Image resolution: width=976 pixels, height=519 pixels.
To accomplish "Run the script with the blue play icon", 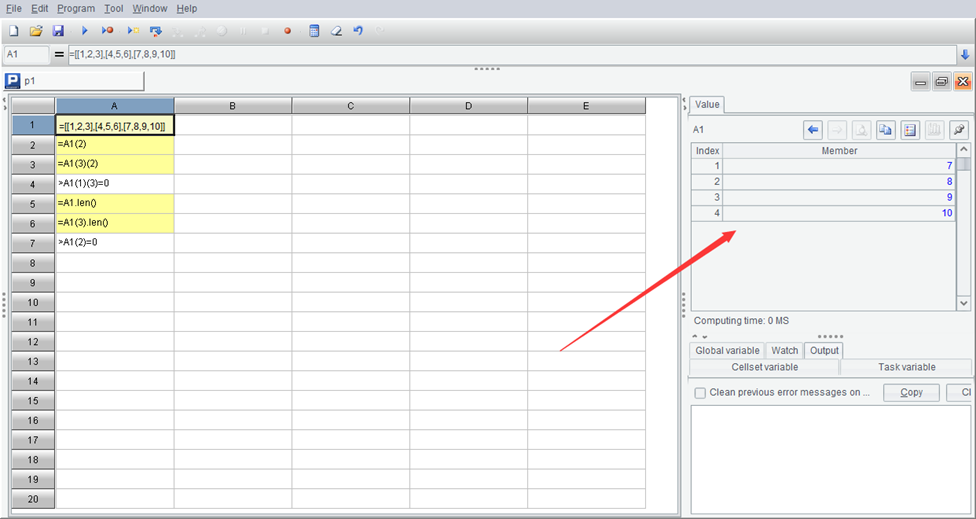I will [x=85, y=31].
